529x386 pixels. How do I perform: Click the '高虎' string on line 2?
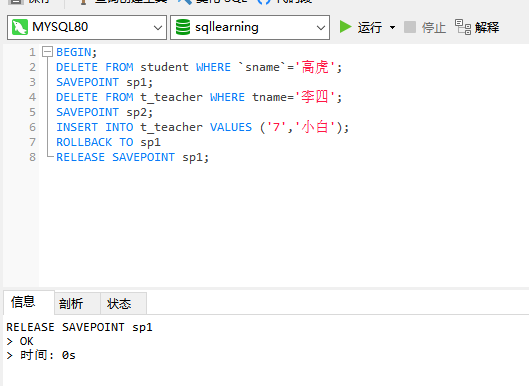tap(315, 67)
